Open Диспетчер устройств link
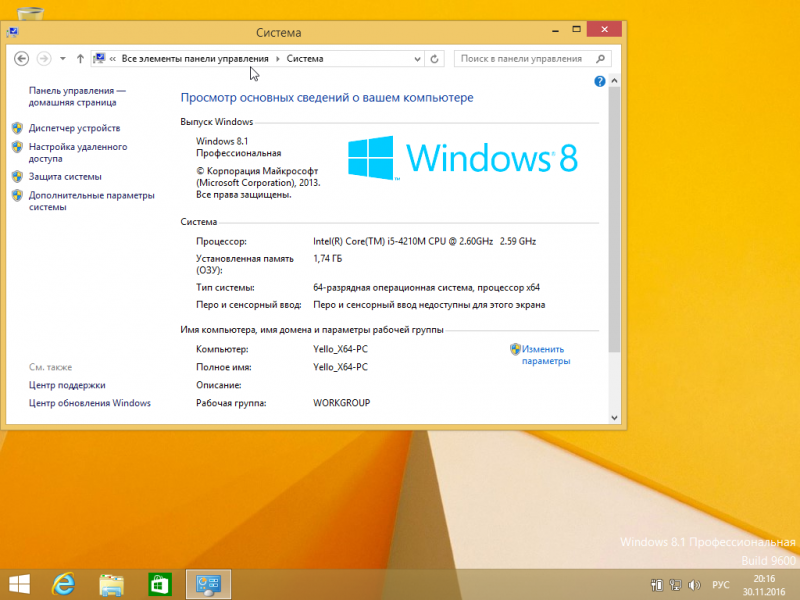The width and height of the screenshot is (800, 600). click(74, 128)
